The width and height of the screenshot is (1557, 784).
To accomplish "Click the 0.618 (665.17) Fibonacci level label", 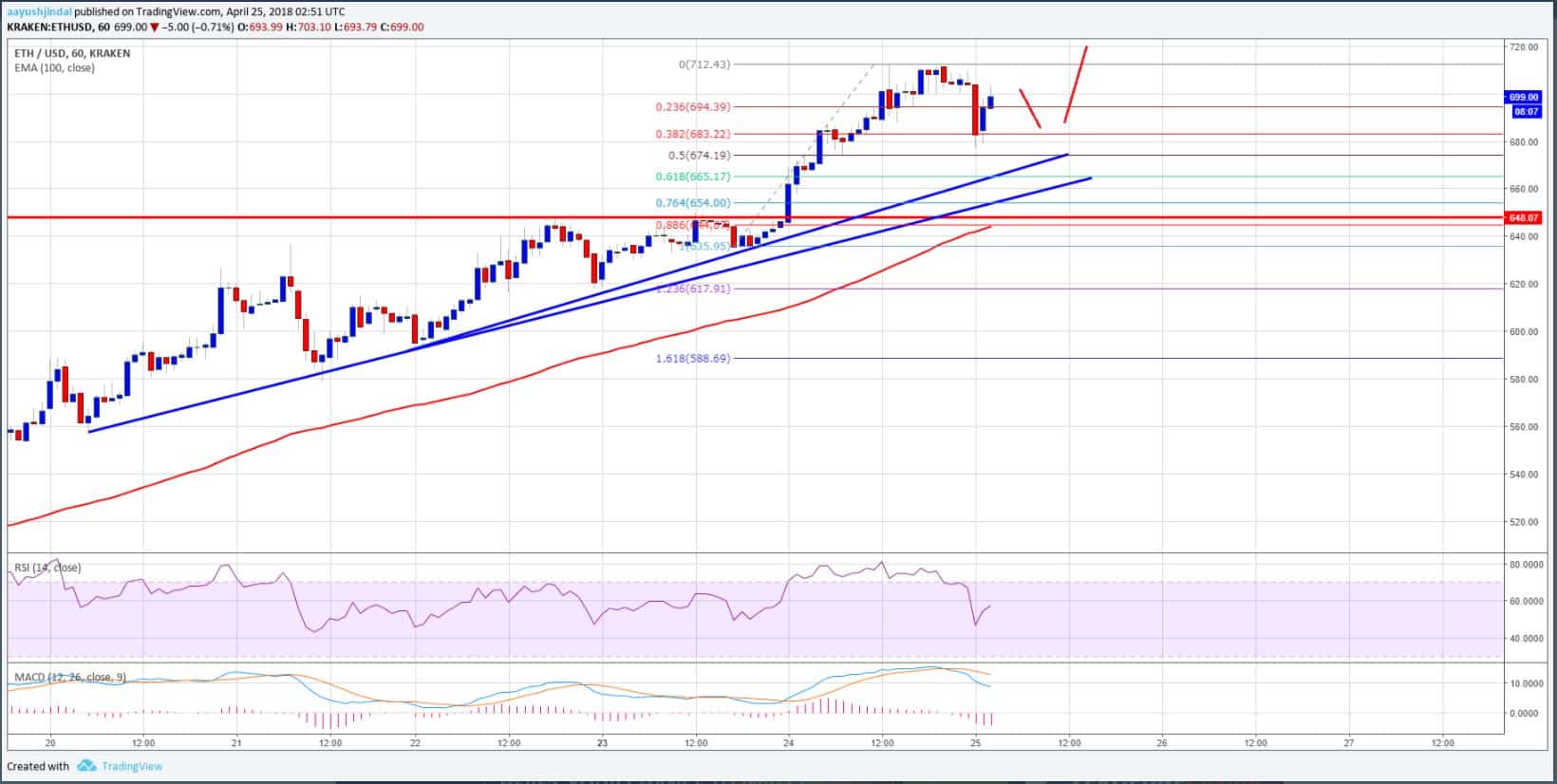I will pyautogui.click(x=693, y=177).
